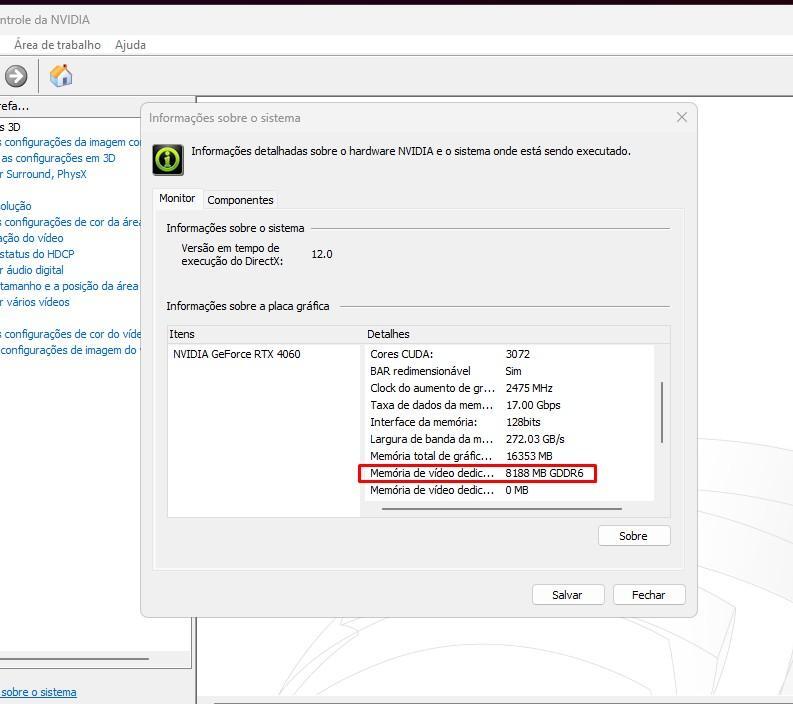Select the Cores CUDA row

[x=509, y=354]
